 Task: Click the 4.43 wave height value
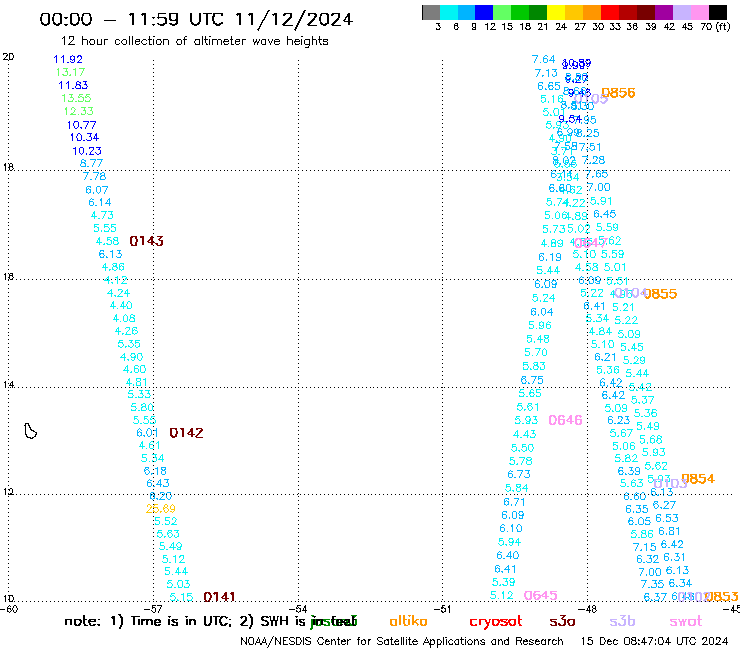coord(525,434)
